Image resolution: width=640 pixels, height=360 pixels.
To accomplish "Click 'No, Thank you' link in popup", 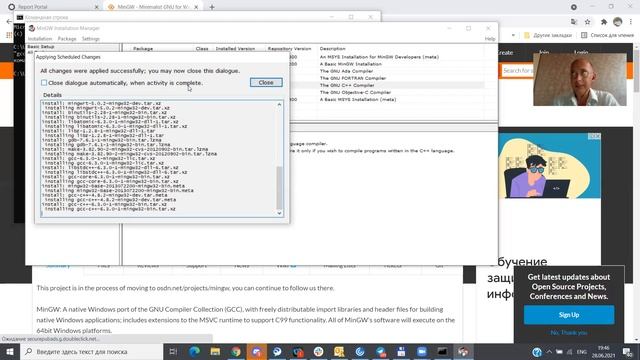I will (x=569, y=333).
